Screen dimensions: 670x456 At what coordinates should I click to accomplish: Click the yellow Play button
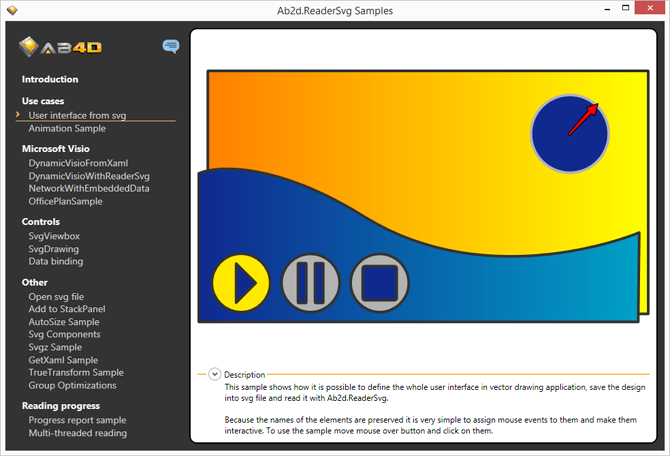tap(241, 283)
